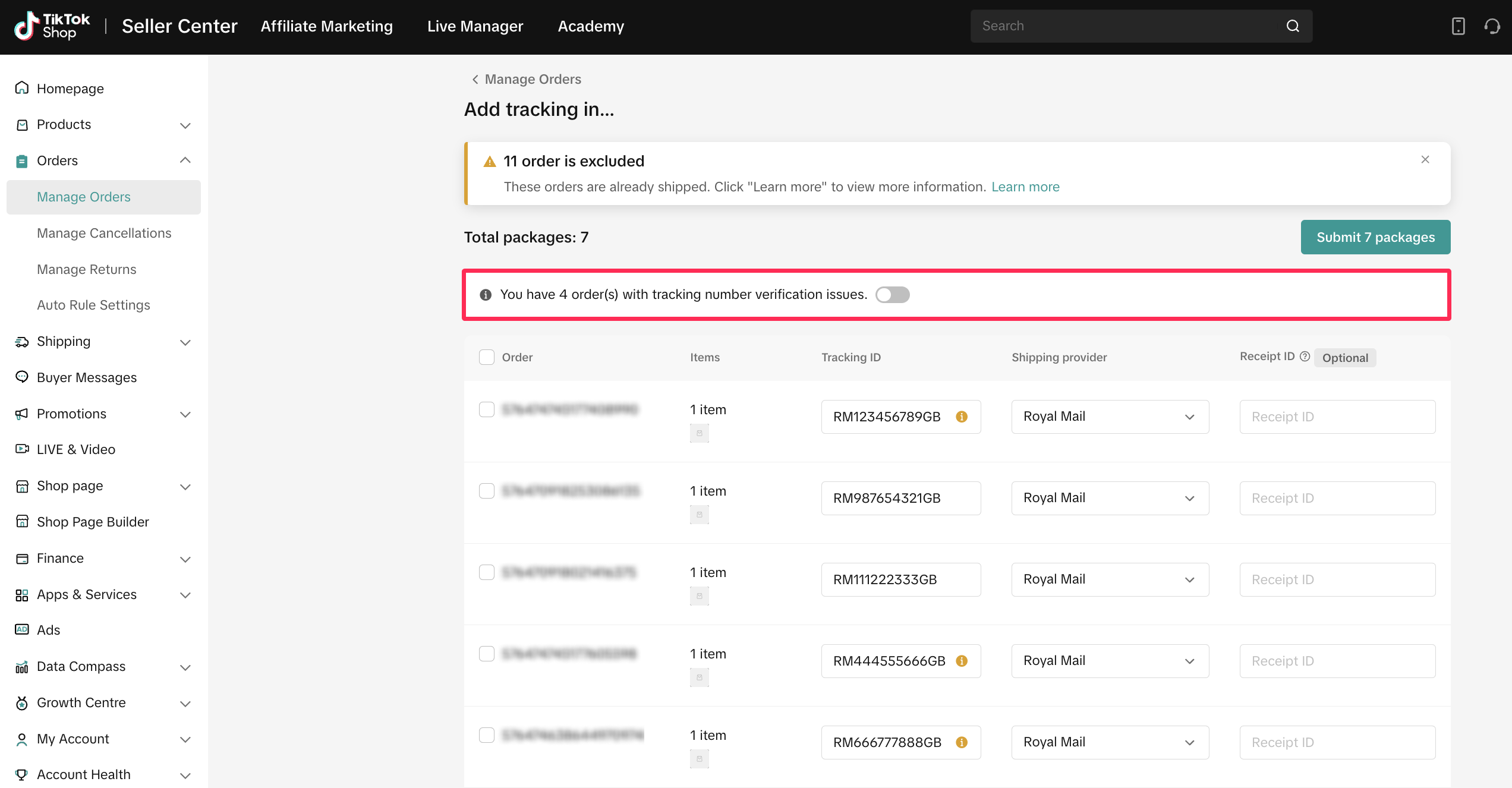Select checkbox for RM987654321GB order row
Viewport: 1512px width, 788px height.
[487, 491]
